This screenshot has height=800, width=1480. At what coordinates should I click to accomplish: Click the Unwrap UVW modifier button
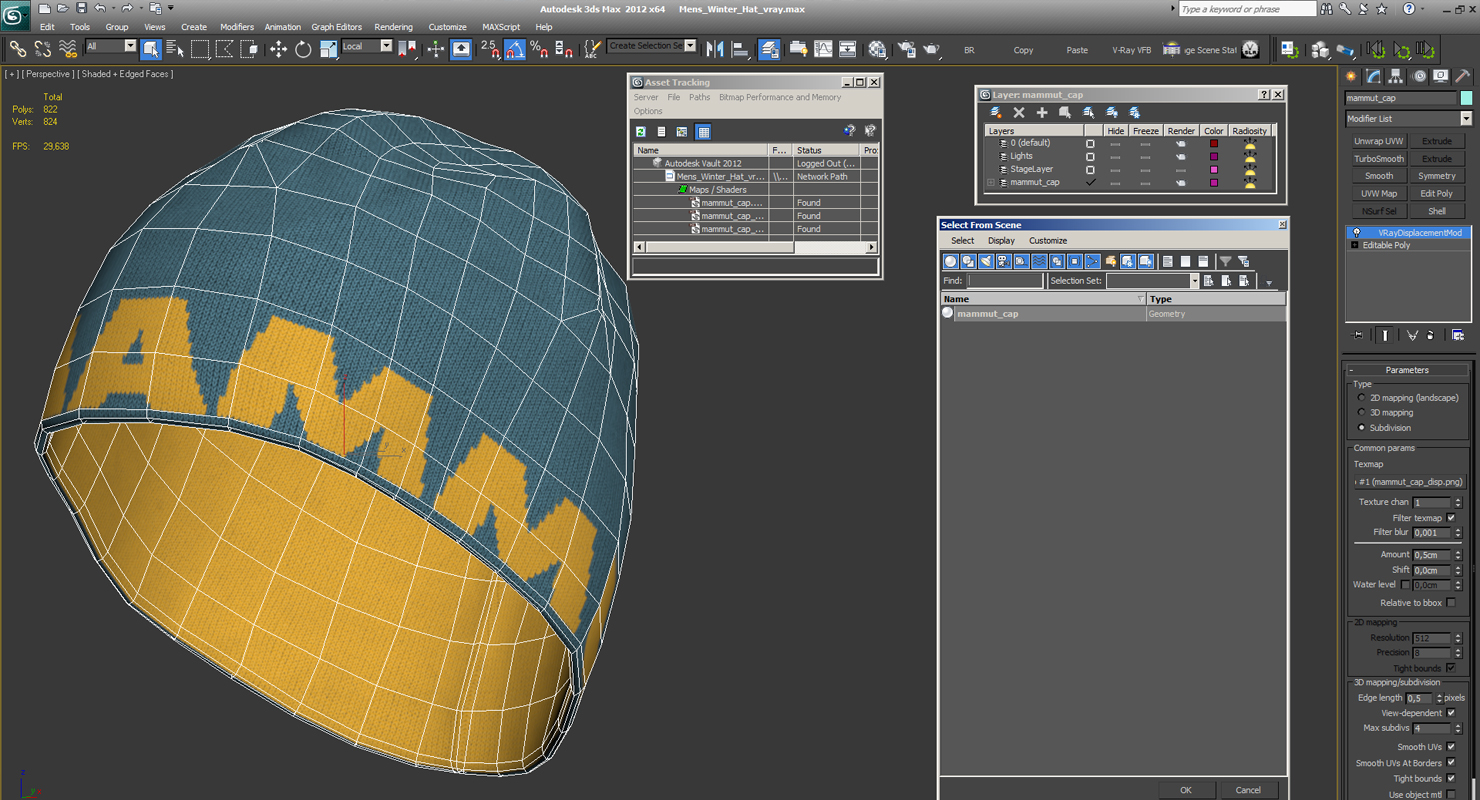[1379, 141]
